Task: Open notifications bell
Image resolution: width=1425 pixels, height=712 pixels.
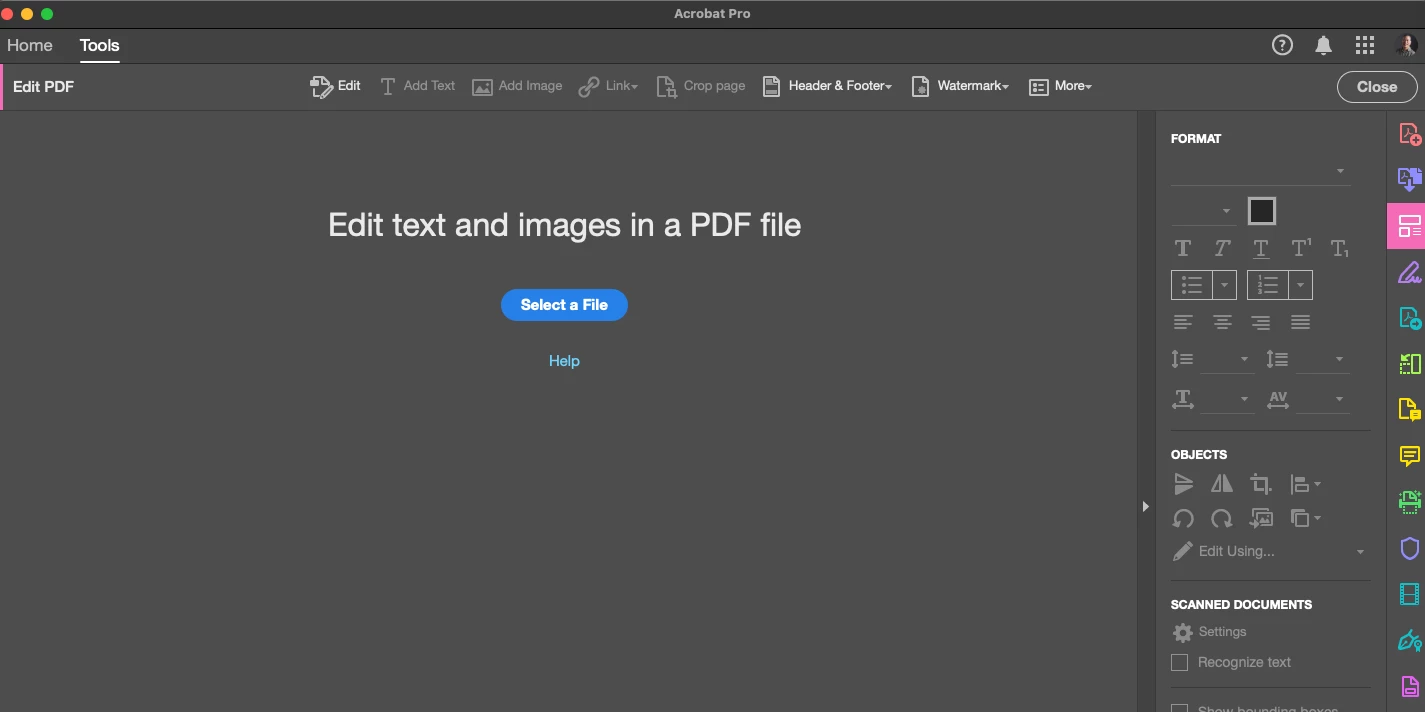Action: [1323, 45]
